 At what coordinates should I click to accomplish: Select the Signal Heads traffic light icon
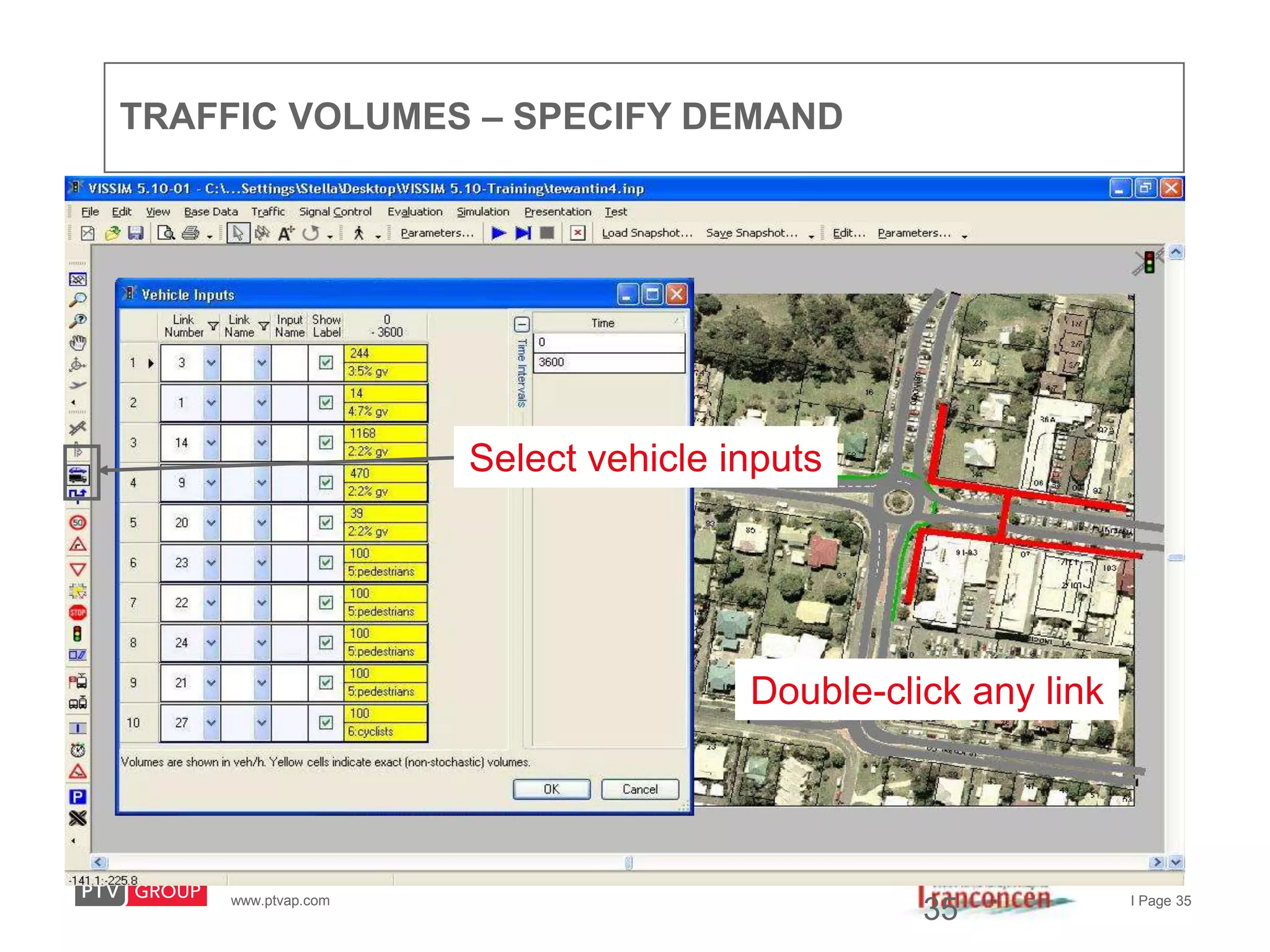[x=78, y=634]
